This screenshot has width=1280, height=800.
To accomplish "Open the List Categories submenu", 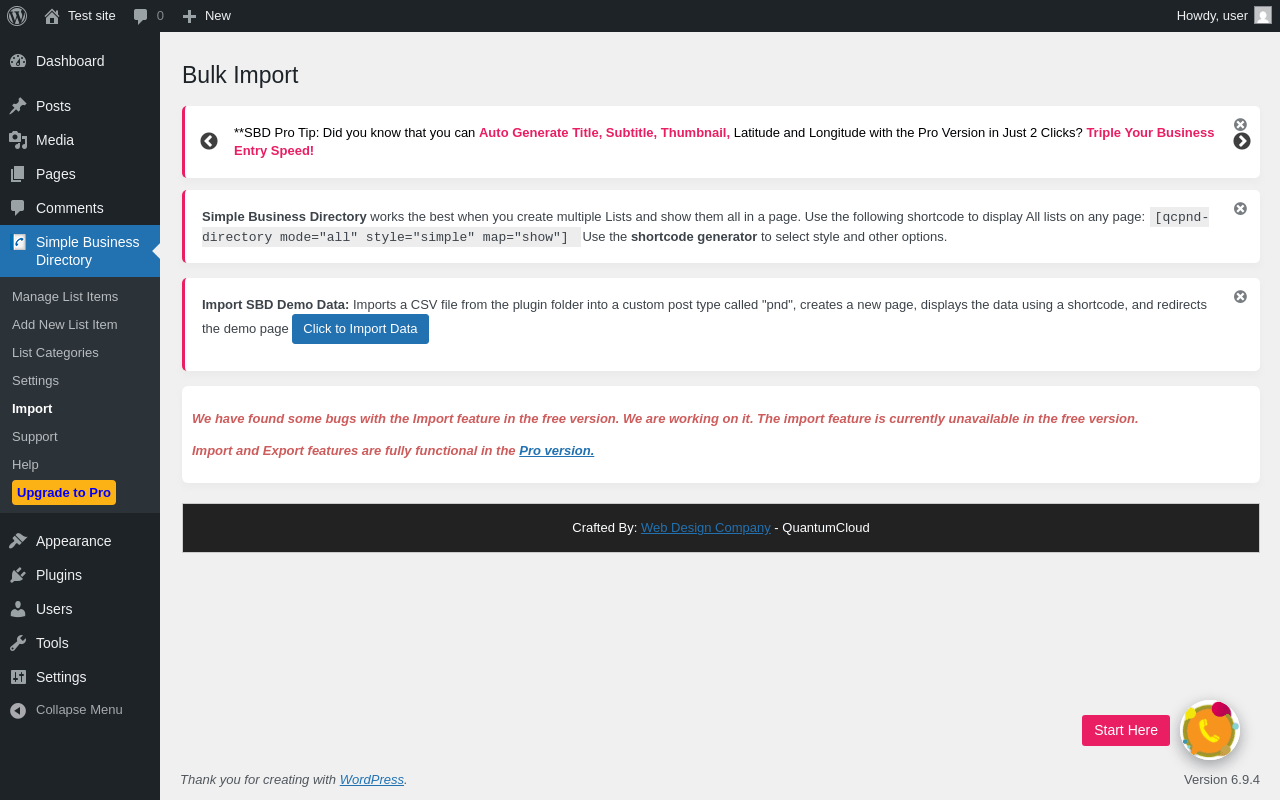I will pos(55,353).
